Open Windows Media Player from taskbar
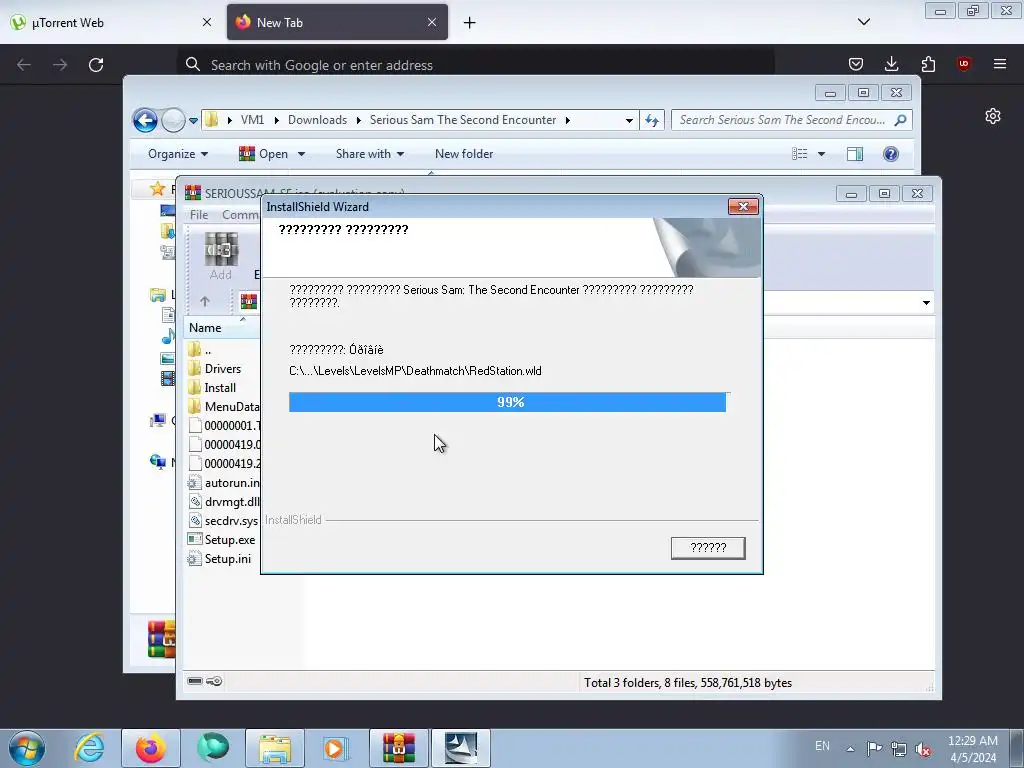 tap(336, 748)
